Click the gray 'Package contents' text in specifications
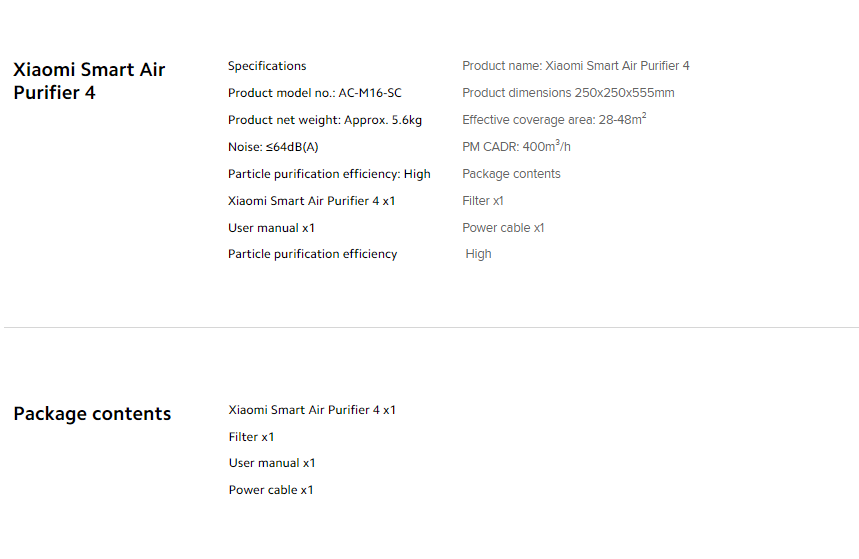 point(511,174)
